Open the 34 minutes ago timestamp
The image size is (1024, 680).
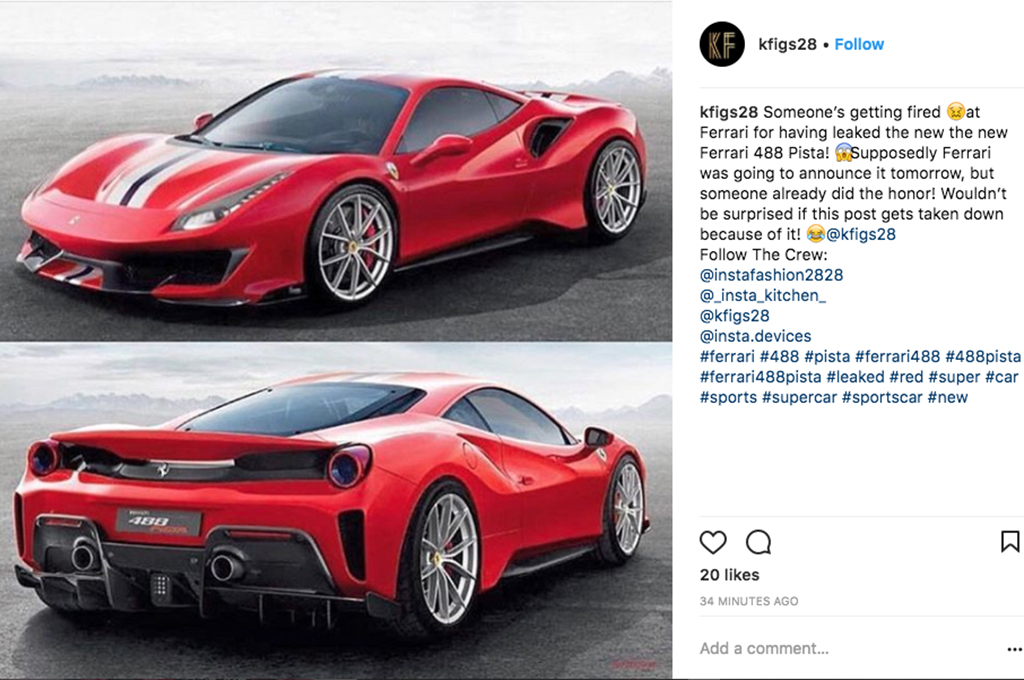tap(749, 601)
